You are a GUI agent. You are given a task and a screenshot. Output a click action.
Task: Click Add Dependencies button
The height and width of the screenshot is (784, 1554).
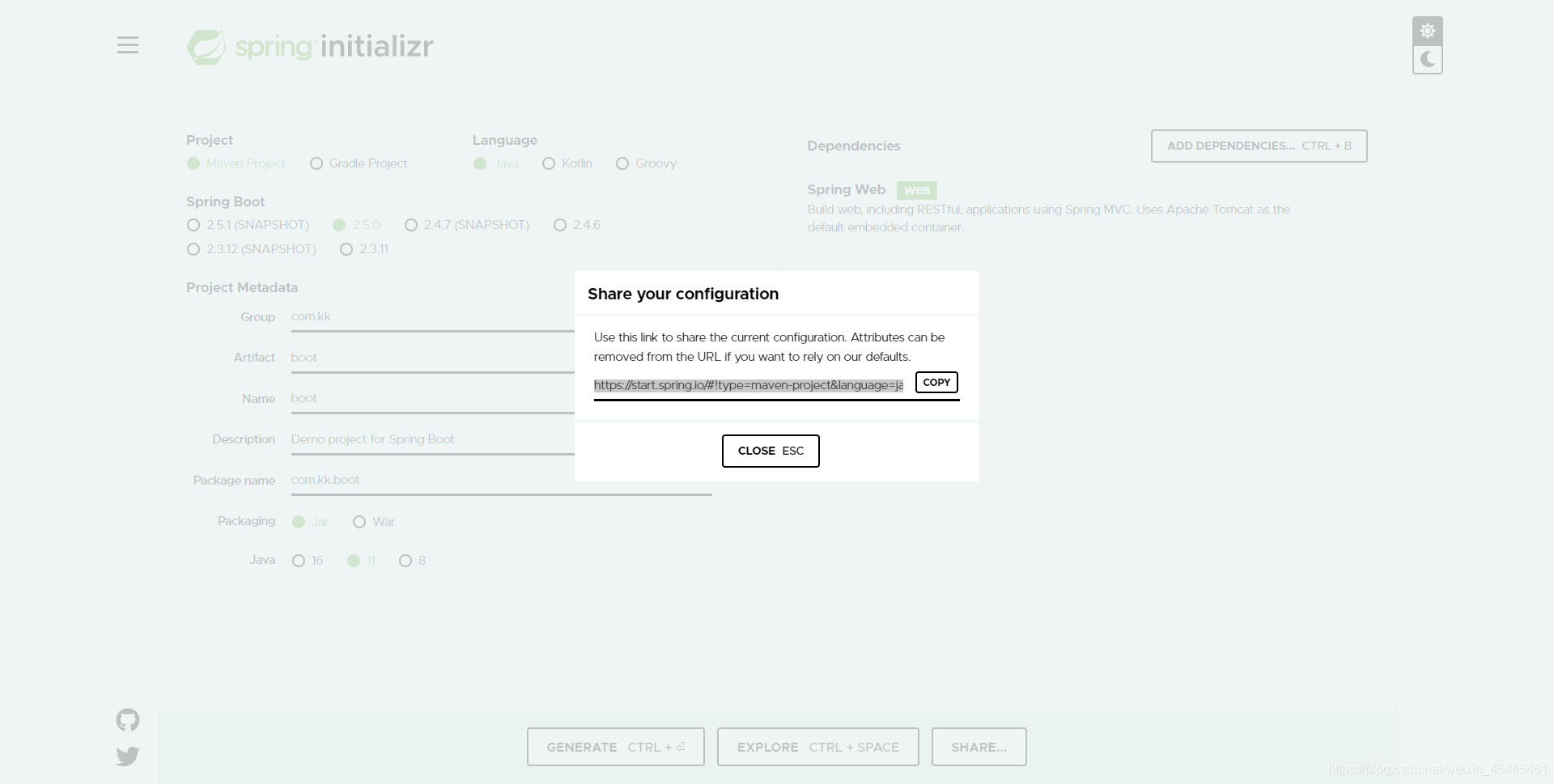(x=1259, y=146)
